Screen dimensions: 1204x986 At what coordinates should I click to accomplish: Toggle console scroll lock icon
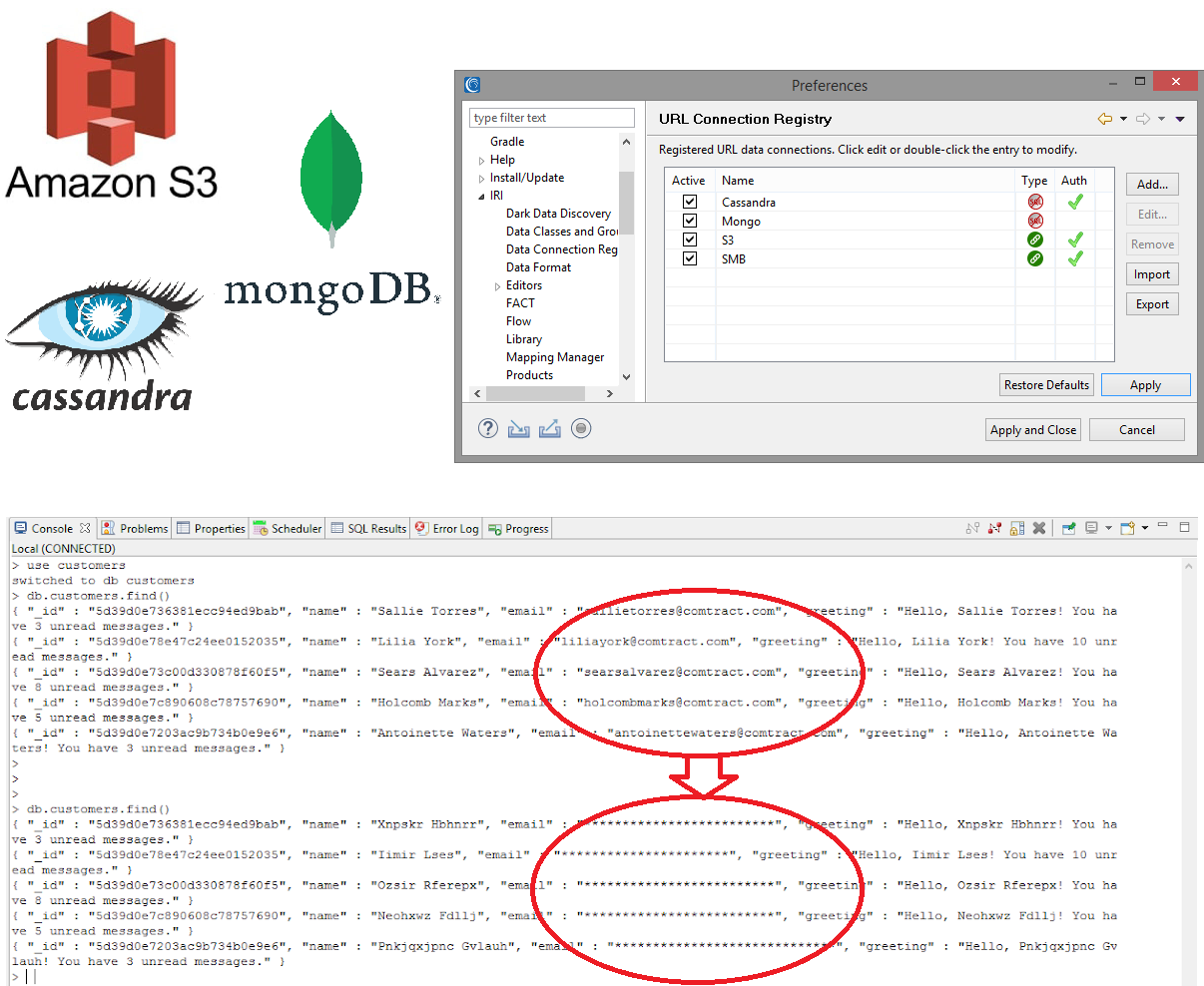[1016, 528]
